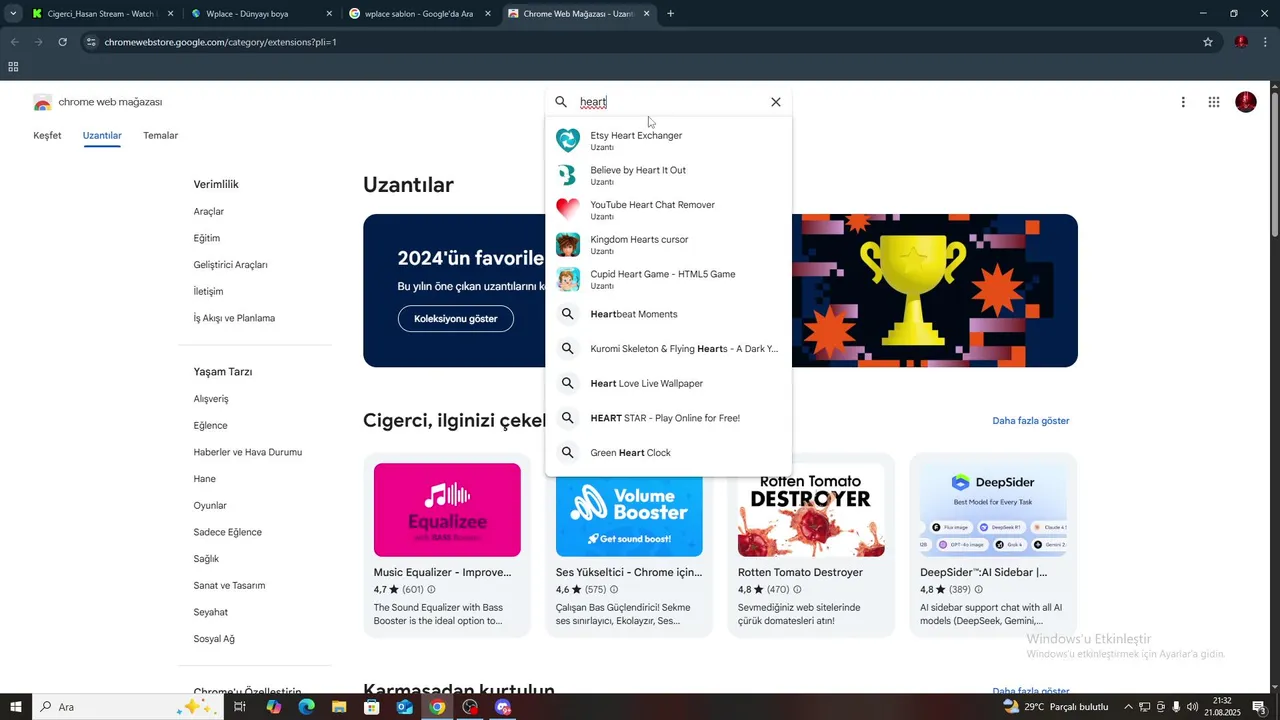Image resolution: width=1280 pixels, height=720 pixels.
Task: Click rating info icon for DeepSider
Action: [979, 590]
